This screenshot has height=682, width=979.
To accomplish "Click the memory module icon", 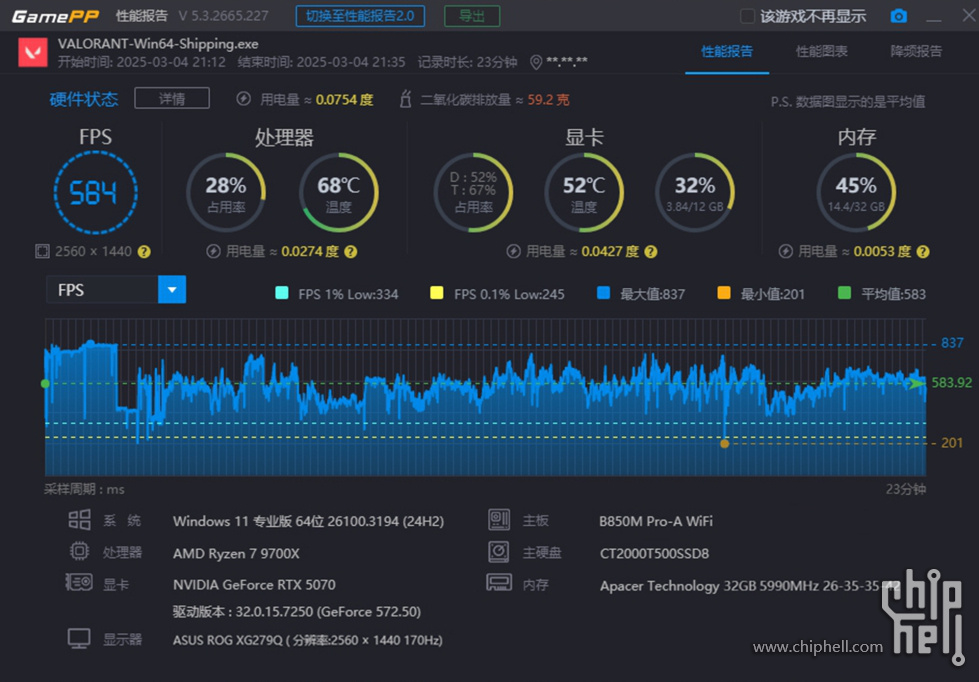I will 499,583.
